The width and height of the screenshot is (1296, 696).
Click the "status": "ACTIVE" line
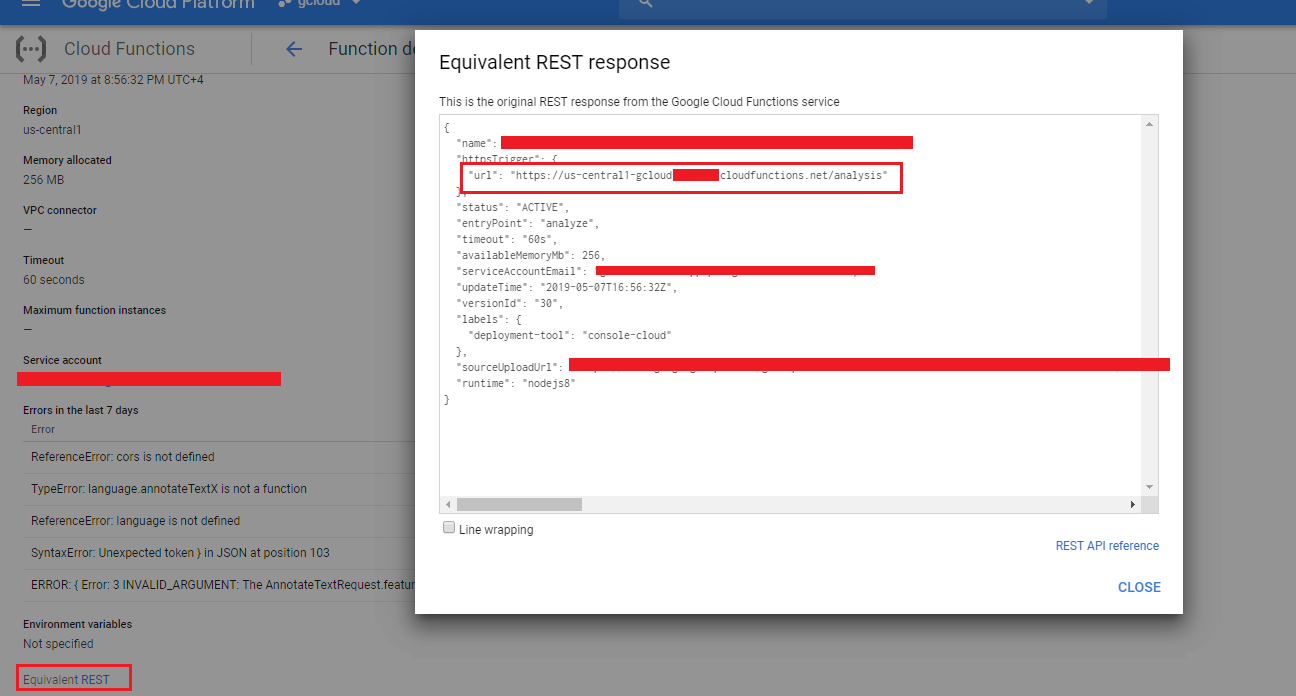coord(512,207)
